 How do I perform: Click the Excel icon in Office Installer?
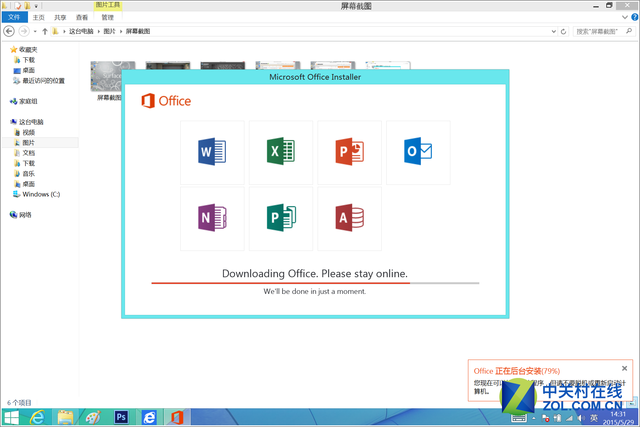(281, 151)
